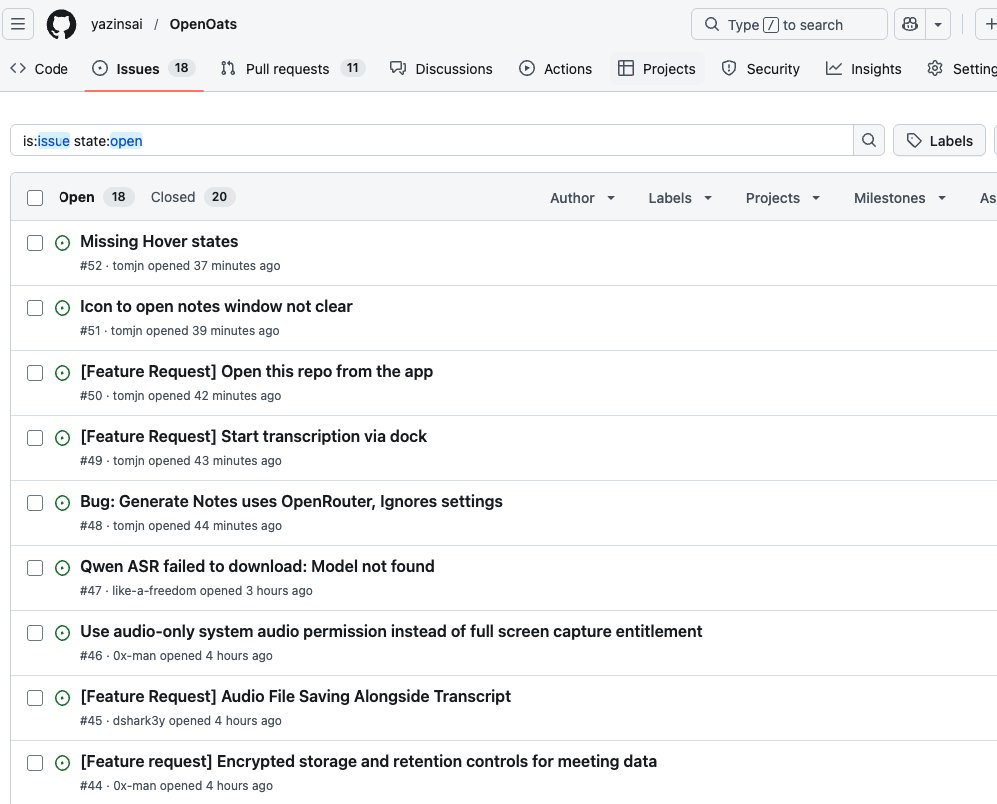The height and width of the screenshot is (804, 997).
Task: Select checkbox for Open this repo from the app
Action: (x=35, y=373)
